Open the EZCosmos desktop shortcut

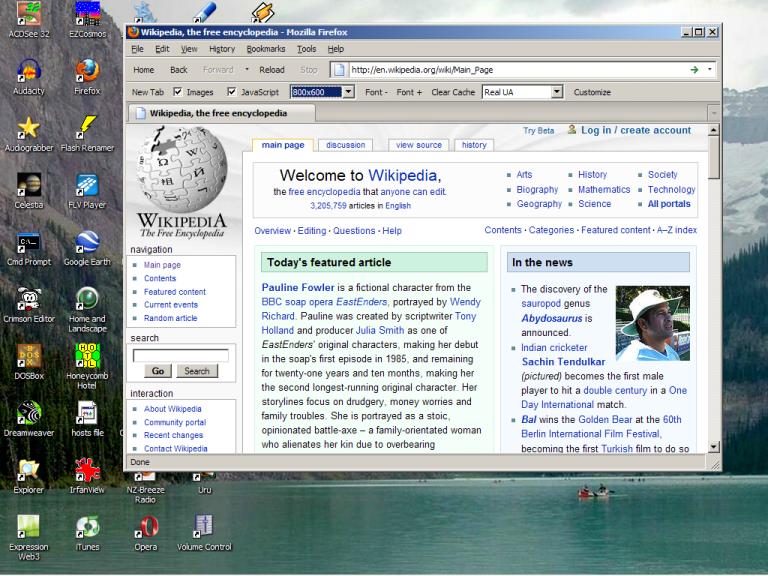87,20
